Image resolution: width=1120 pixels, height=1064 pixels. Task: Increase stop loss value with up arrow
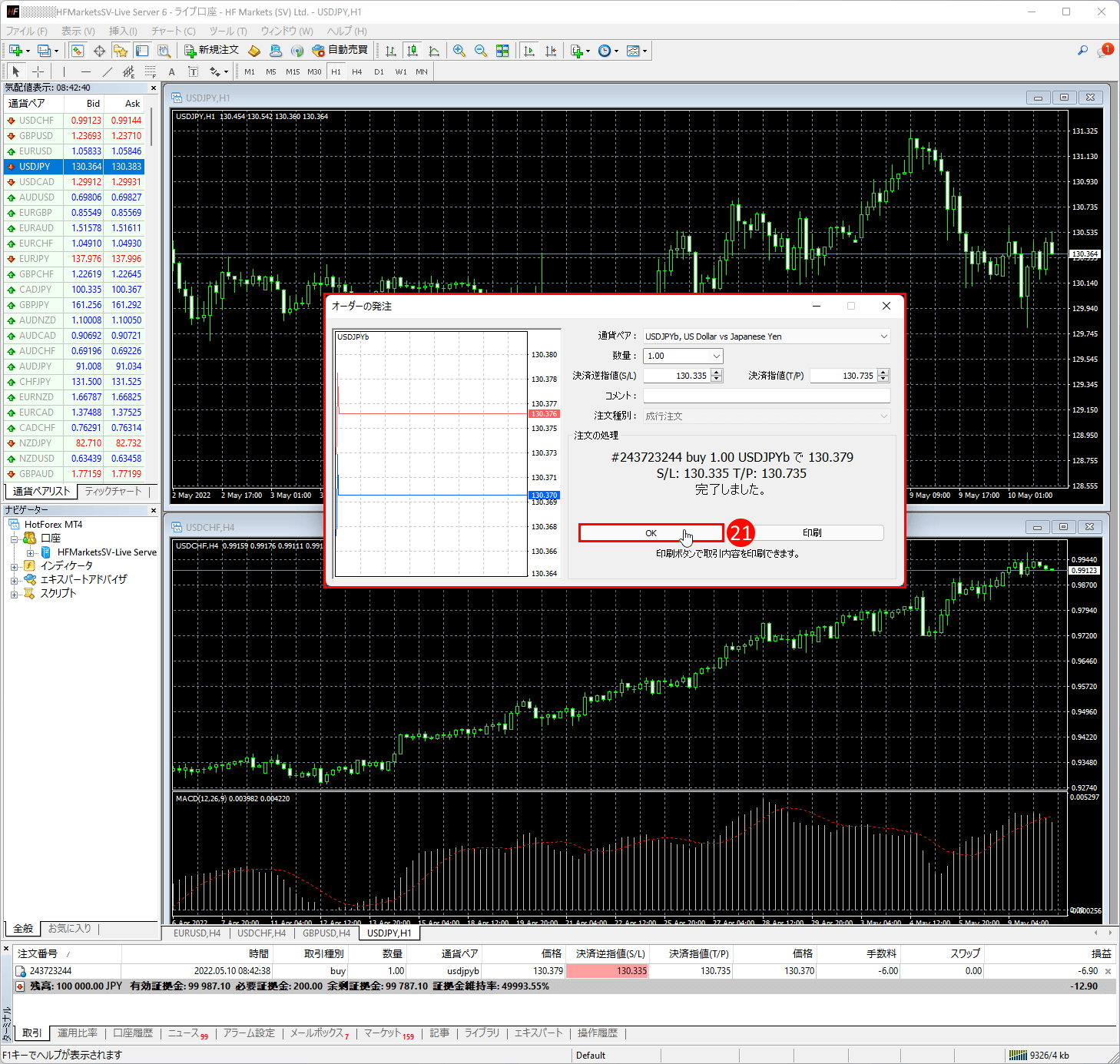pos(717,373)
